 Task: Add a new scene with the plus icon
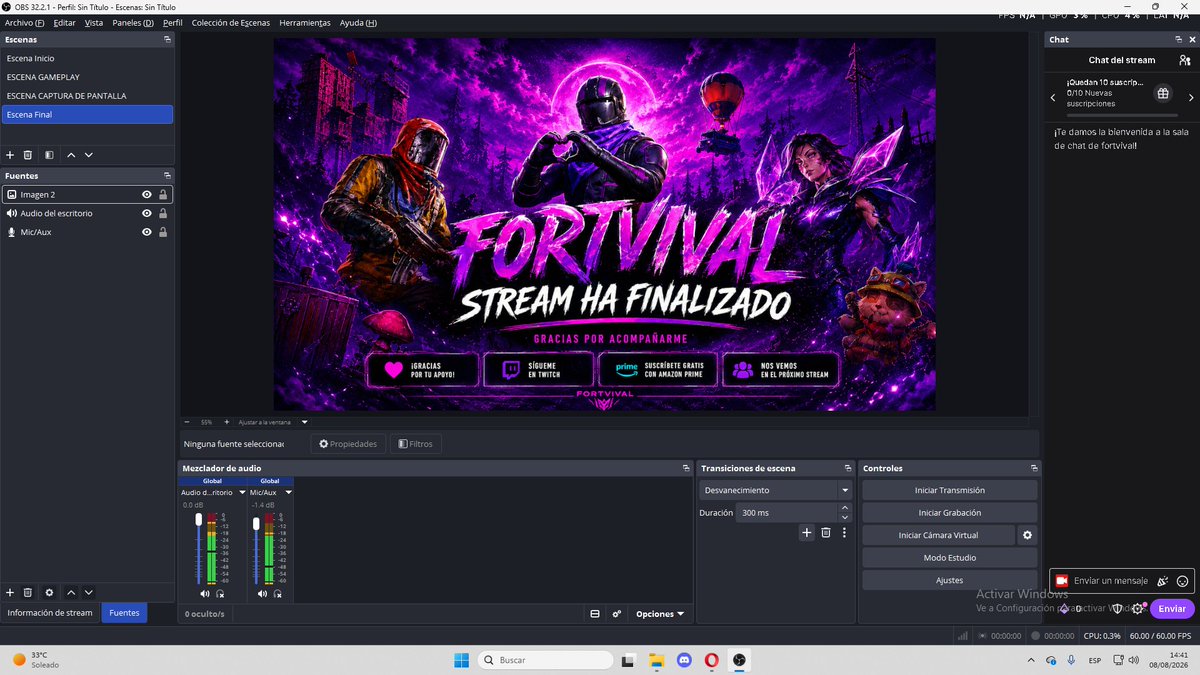pos(10,155)
